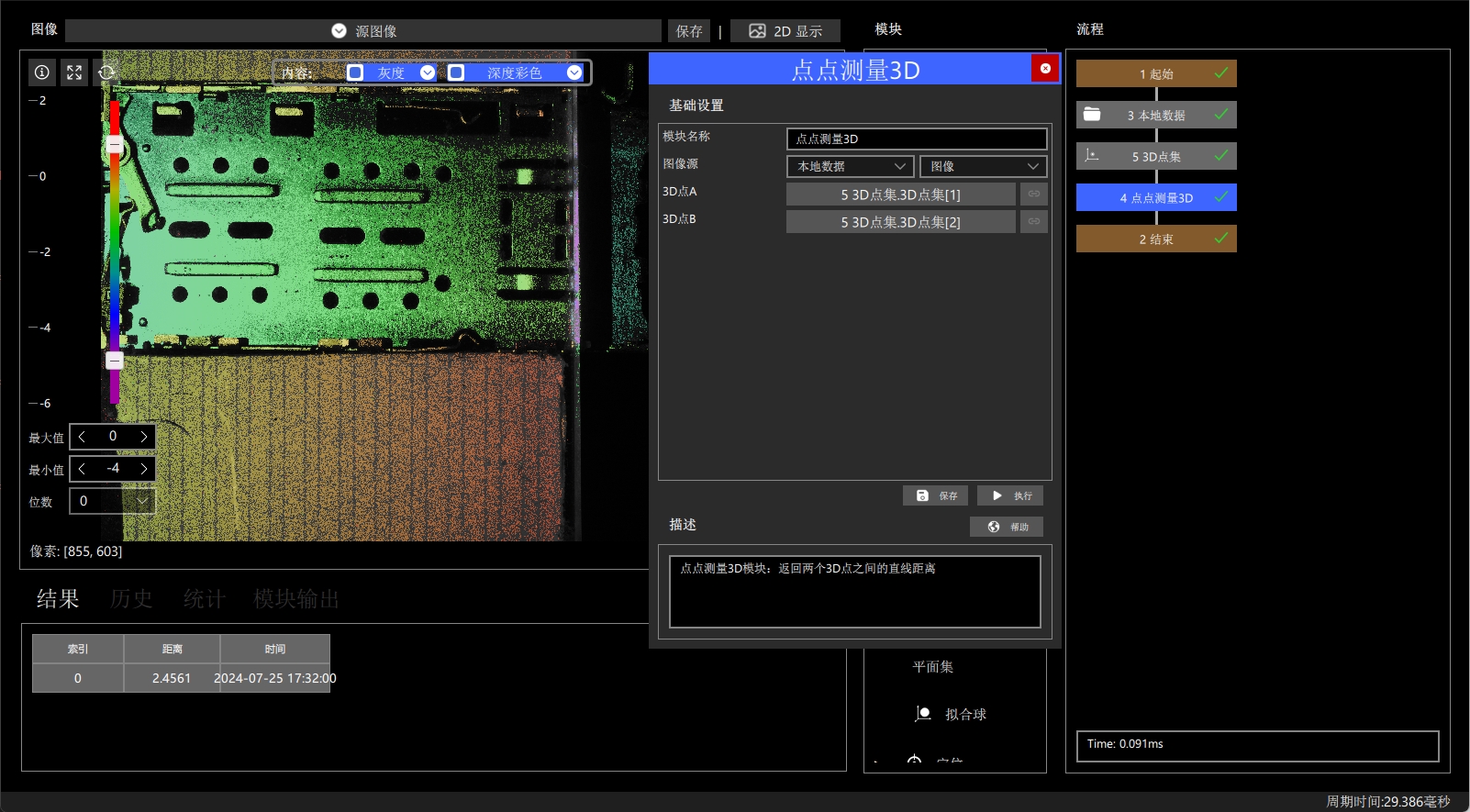Toggle the 灰度 checkbox
The height and width of the screenshot is (812, 1470).
(356, 72)
